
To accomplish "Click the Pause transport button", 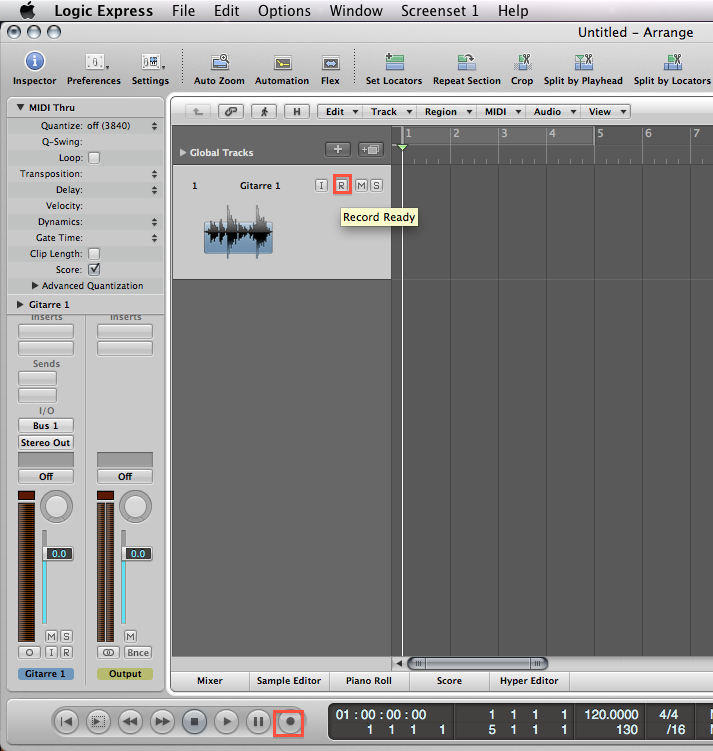I will click(258, 721).
